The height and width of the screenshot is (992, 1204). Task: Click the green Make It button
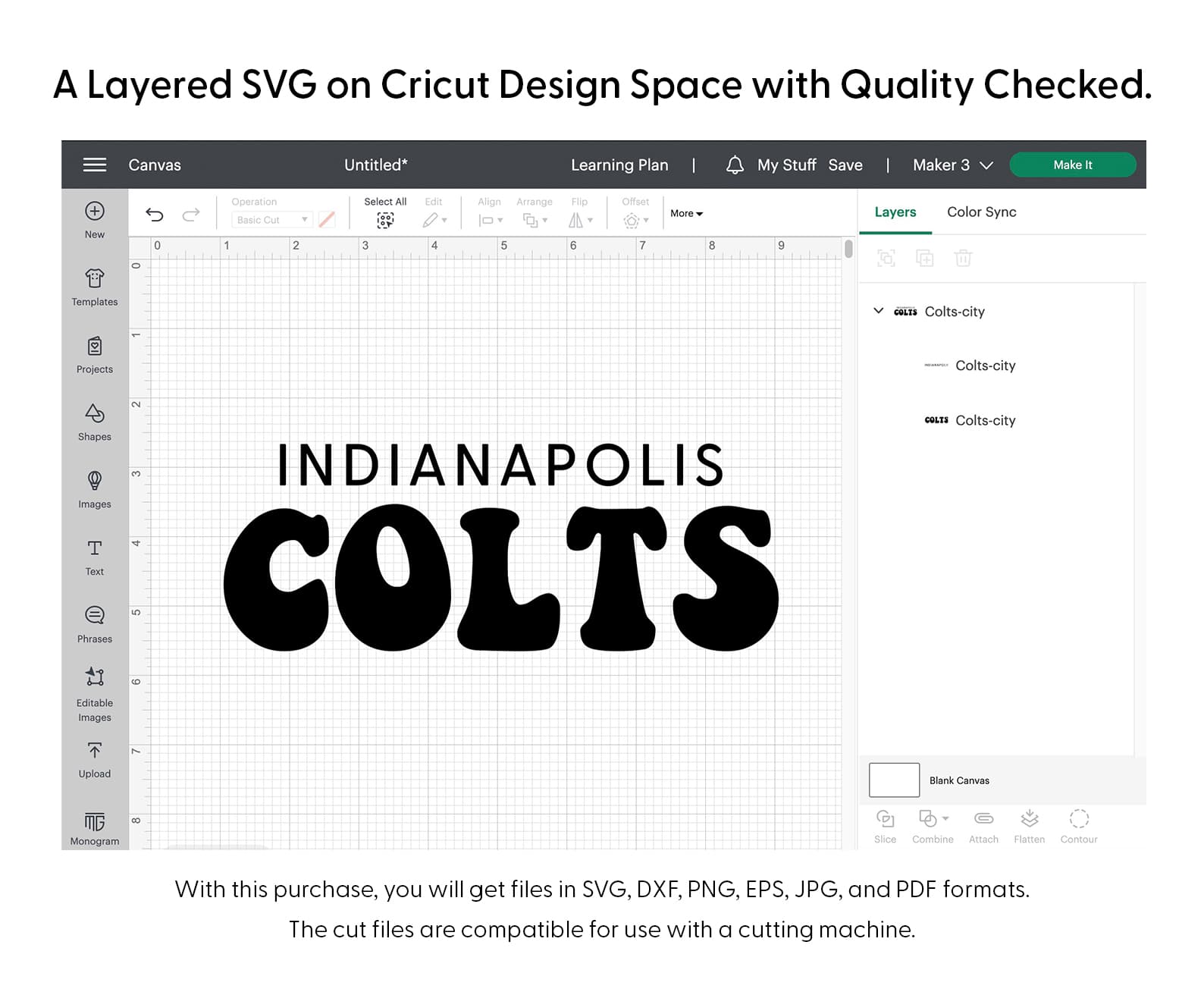(1073, 165)
